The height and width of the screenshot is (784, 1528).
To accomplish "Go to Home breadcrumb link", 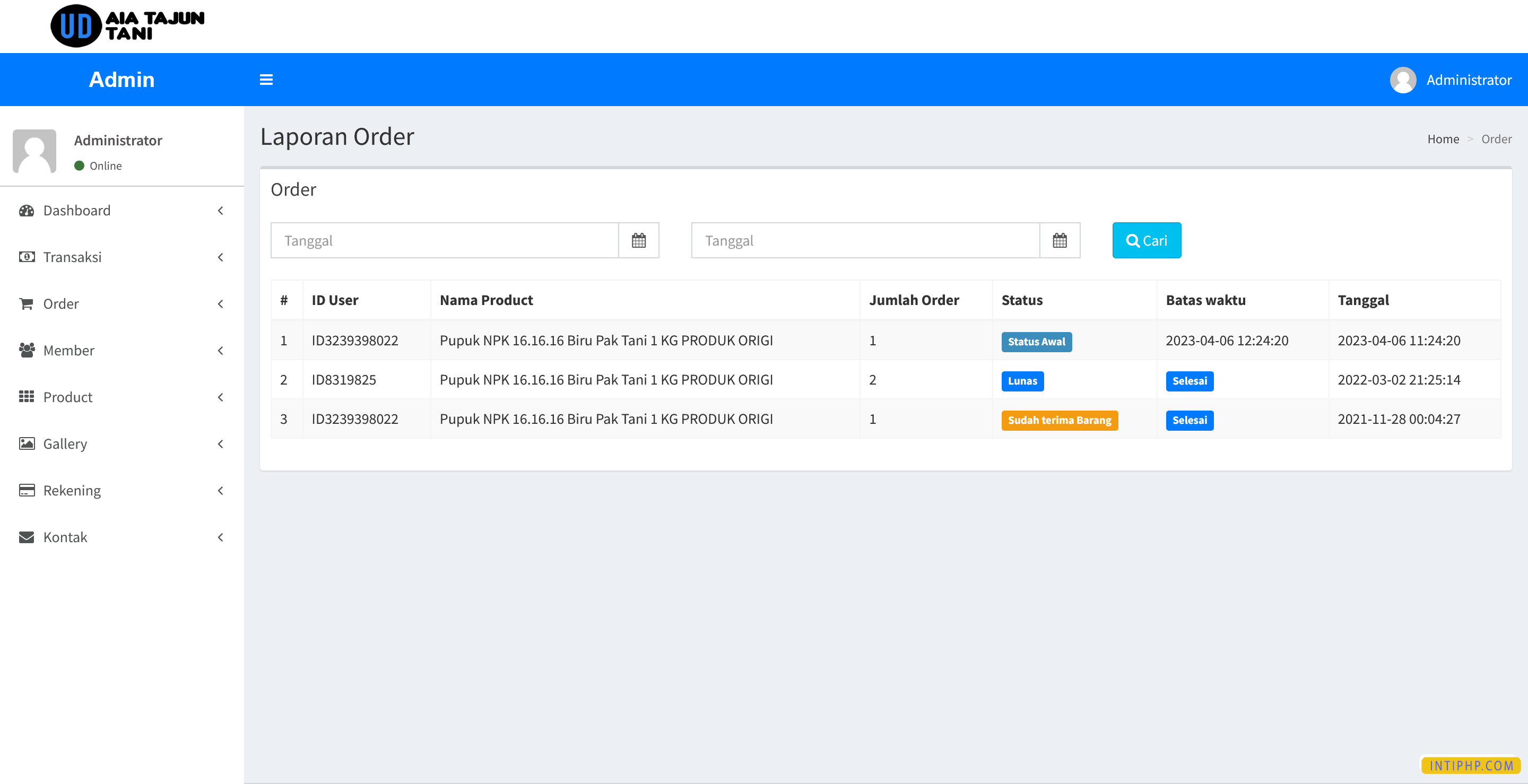I will click(x=1443, y=139).
